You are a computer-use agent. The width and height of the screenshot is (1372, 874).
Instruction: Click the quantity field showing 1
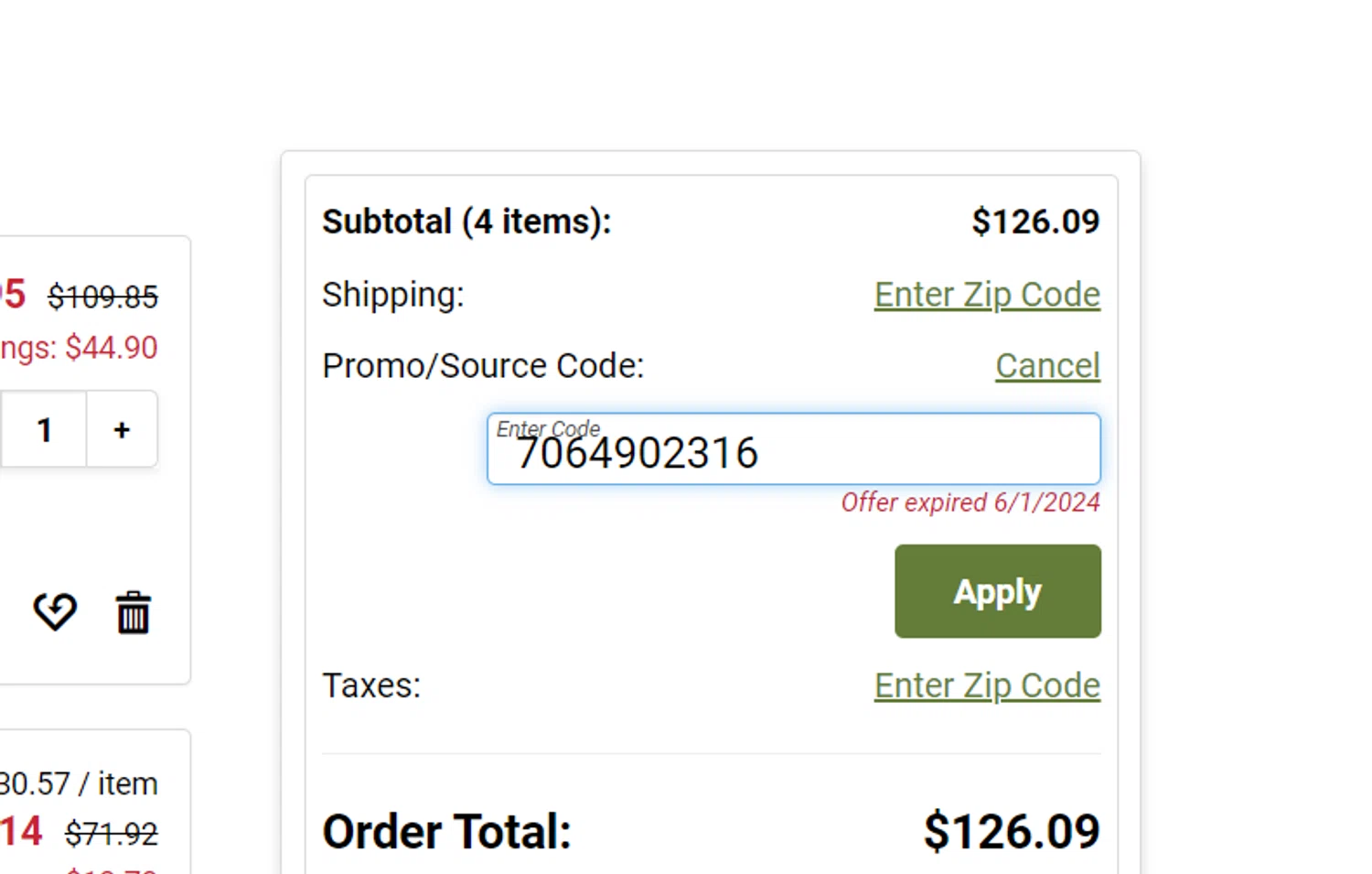[x=44, y=430]
